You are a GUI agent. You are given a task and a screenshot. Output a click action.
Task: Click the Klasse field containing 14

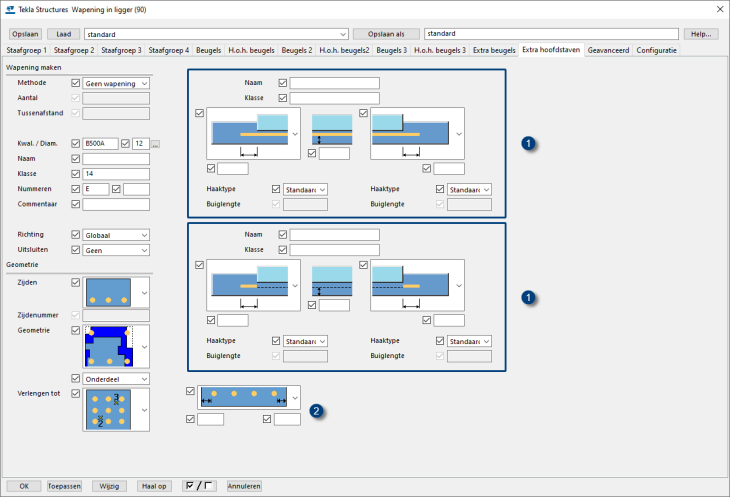[x=116, y=174]
